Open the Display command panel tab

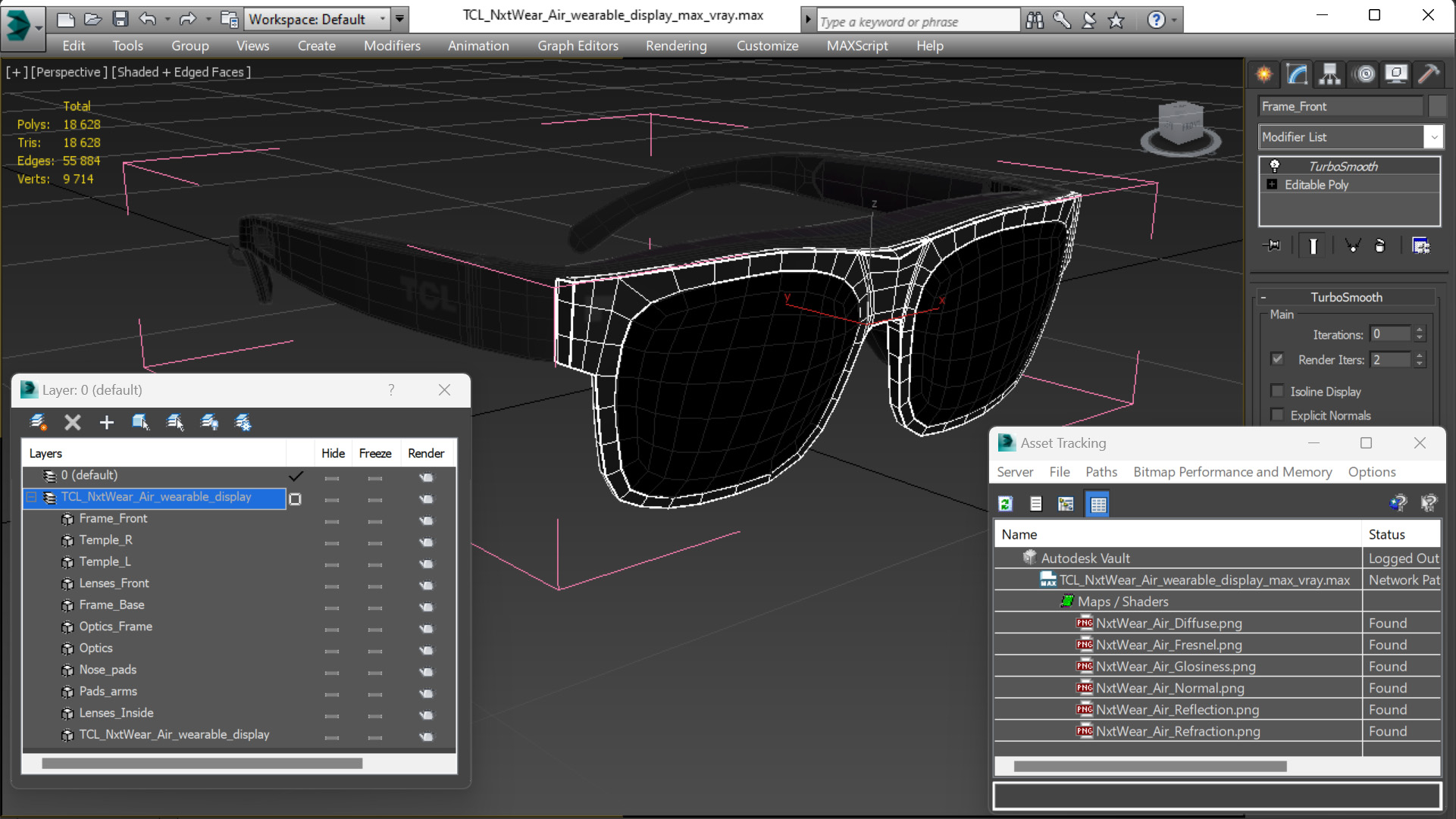1395,73
